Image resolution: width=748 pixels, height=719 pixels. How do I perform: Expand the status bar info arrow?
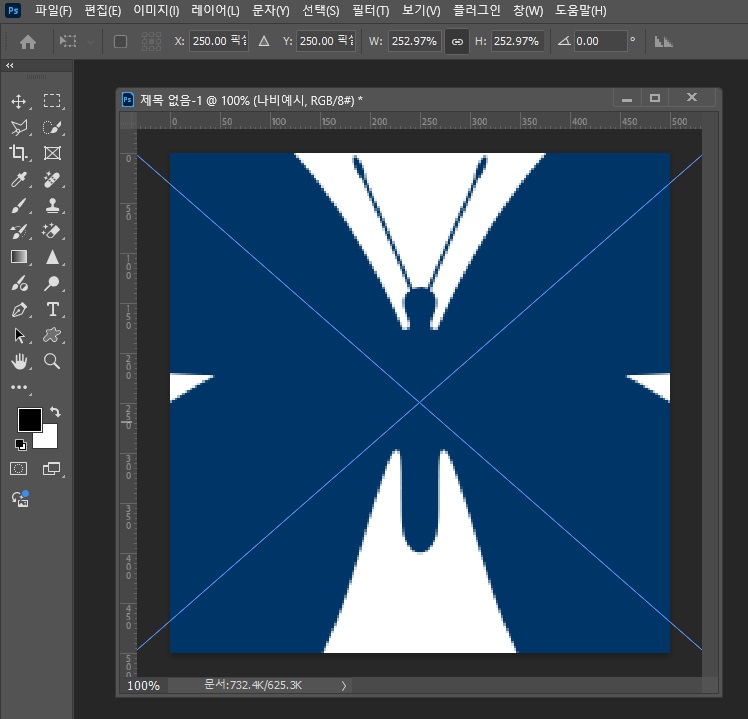coord(343,686)
